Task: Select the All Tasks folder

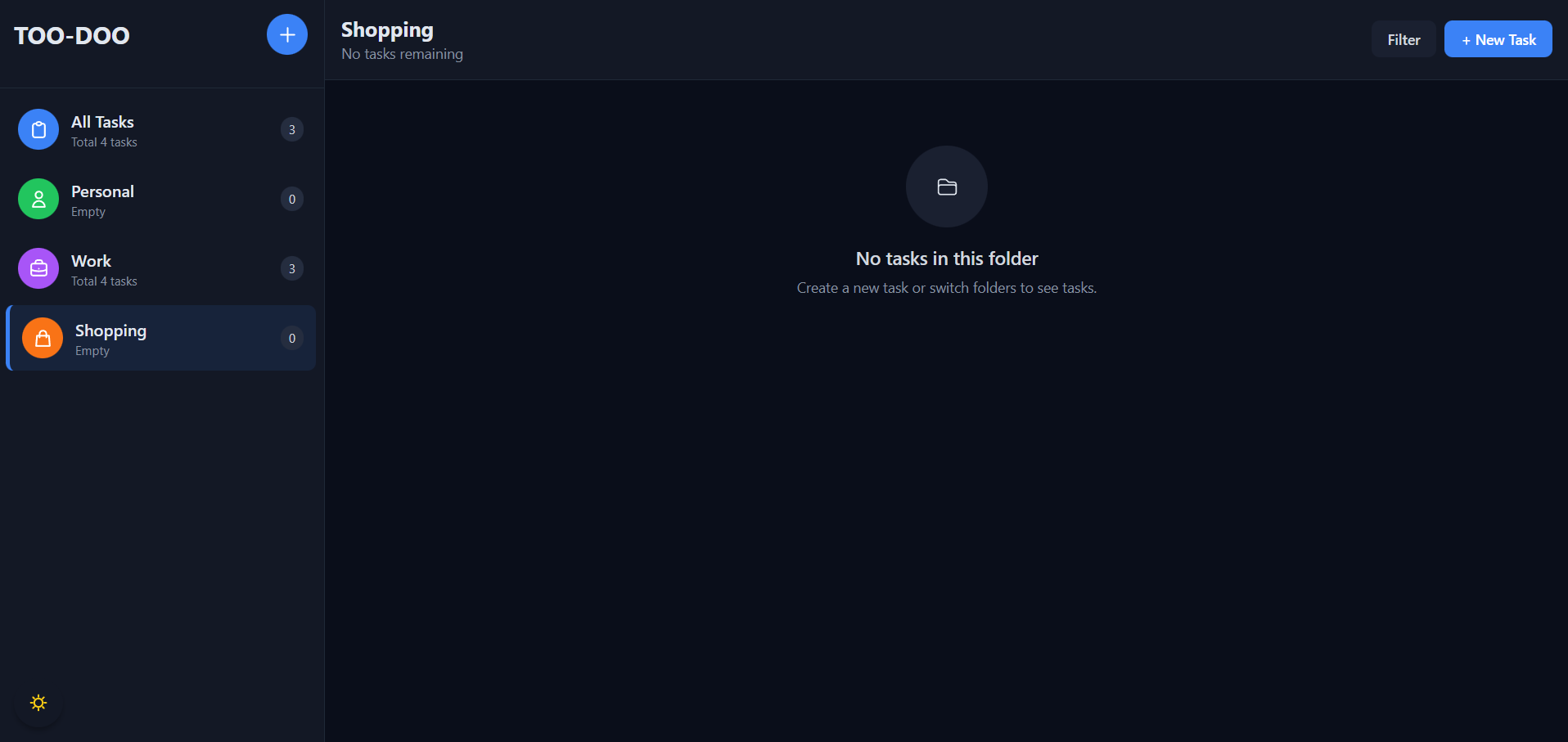Action: pyautogui.click(x=161, y=129)
